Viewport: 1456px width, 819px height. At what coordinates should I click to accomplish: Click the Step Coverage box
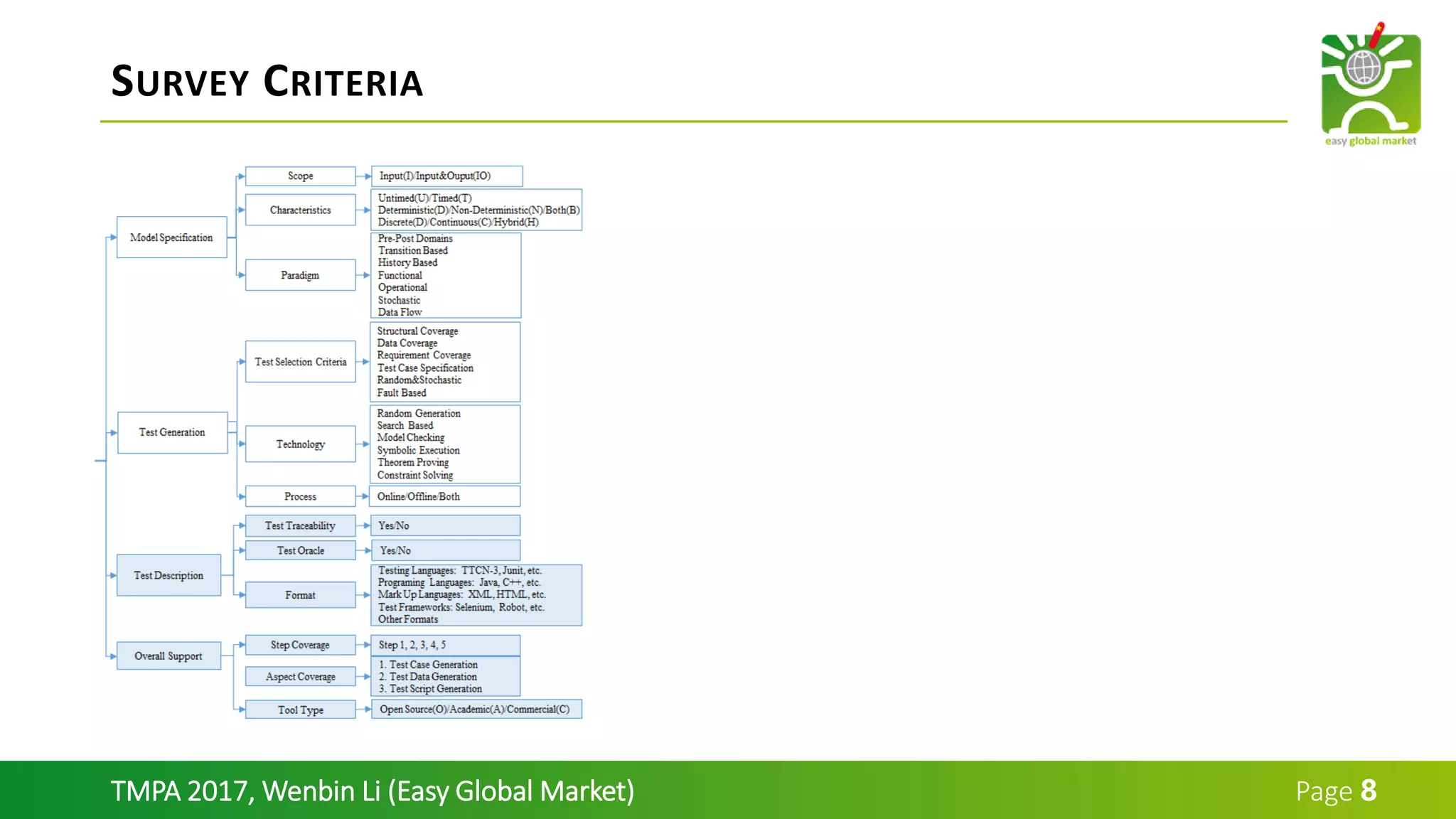coord(300,645)
